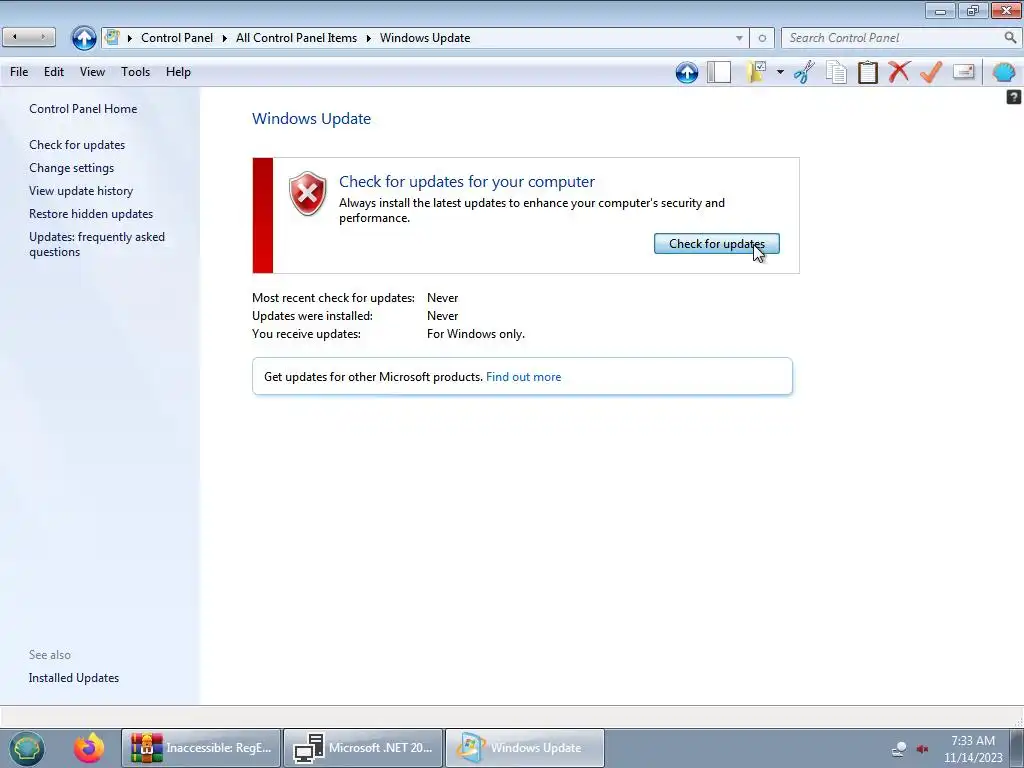
Task: Click the blue Up arrow beside the address bar
Action: pos(84,38)
